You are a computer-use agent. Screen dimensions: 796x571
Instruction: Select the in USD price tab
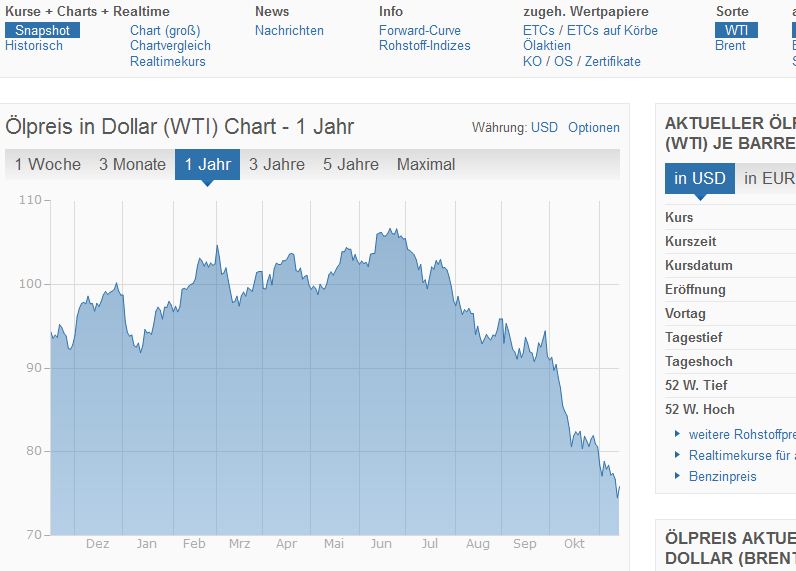pos(699,179)
